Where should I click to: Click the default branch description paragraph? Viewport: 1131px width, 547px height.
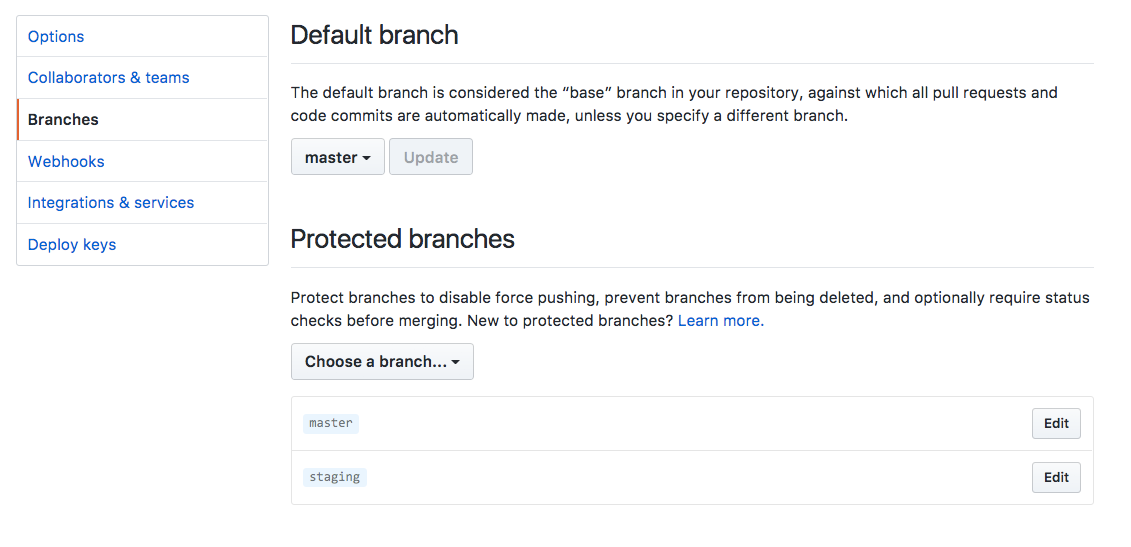click(x=674, y=104)
